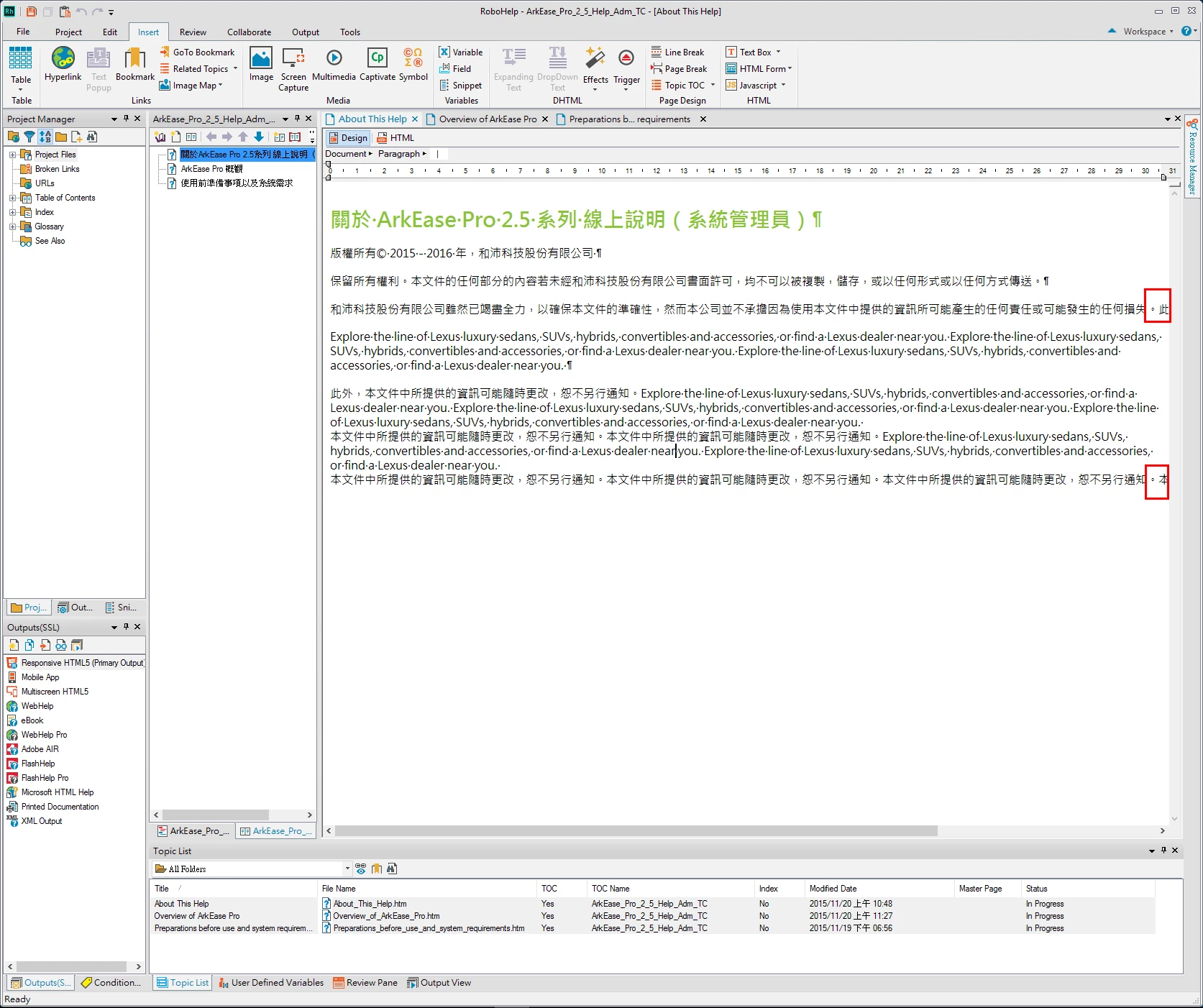The width and height of the screenshot is (1203, 1008).
Task: Click the TOC panel horizontal scrollbar
Action: tap(216, 815)
